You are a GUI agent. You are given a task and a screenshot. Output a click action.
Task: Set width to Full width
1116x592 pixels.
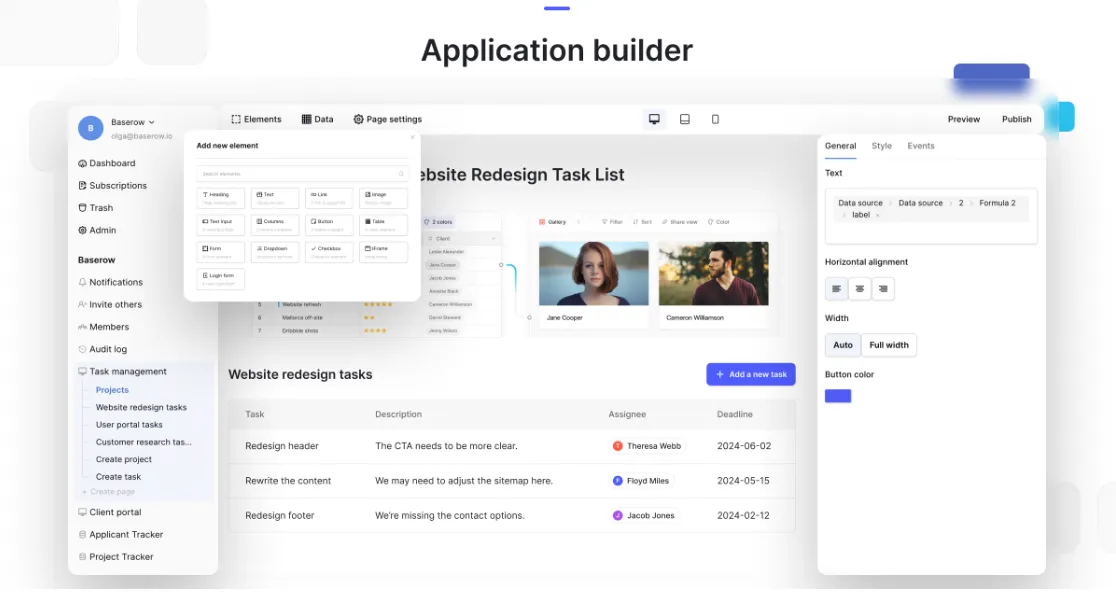tap(889, 345)
